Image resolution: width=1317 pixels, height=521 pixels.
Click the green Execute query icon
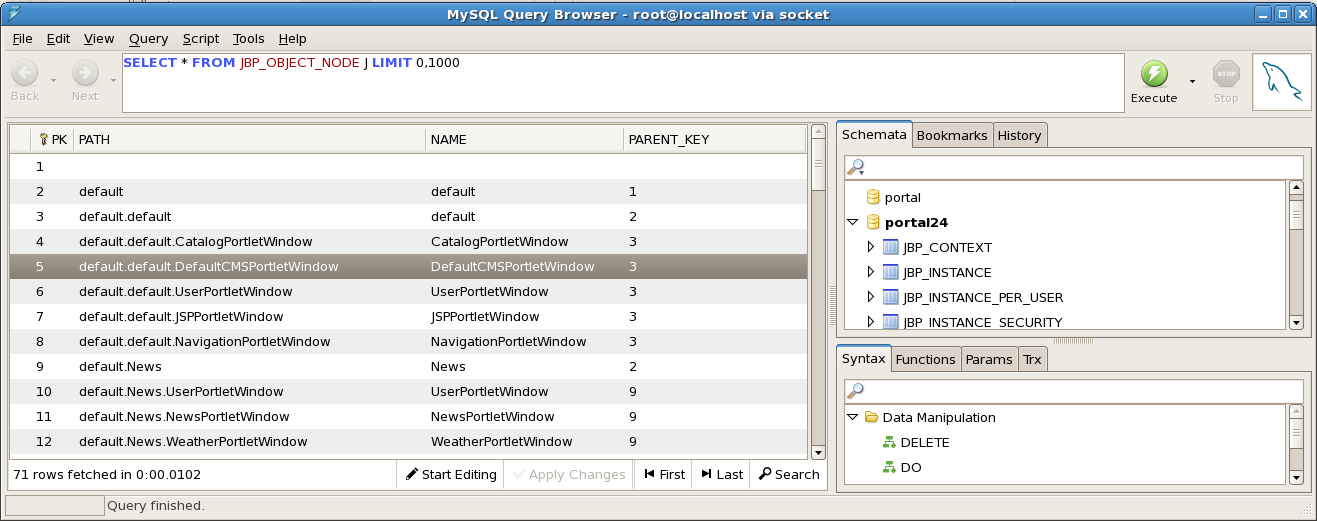(x=1154, y=74)
